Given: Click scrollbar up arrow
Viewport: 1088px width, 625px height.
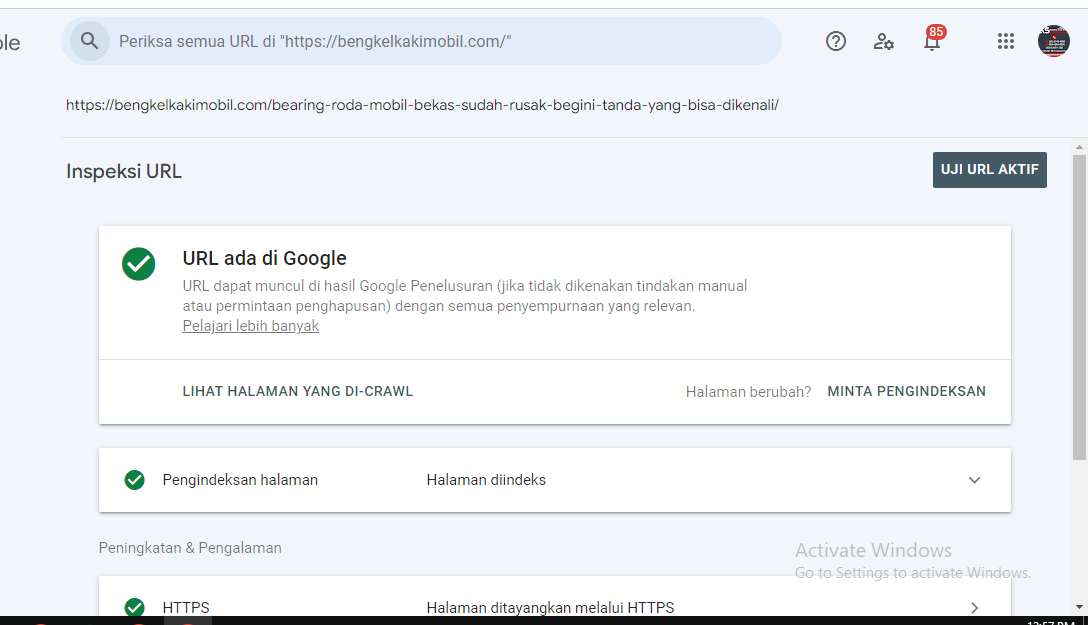Looking at the screenshot, I should point(1078,147).
